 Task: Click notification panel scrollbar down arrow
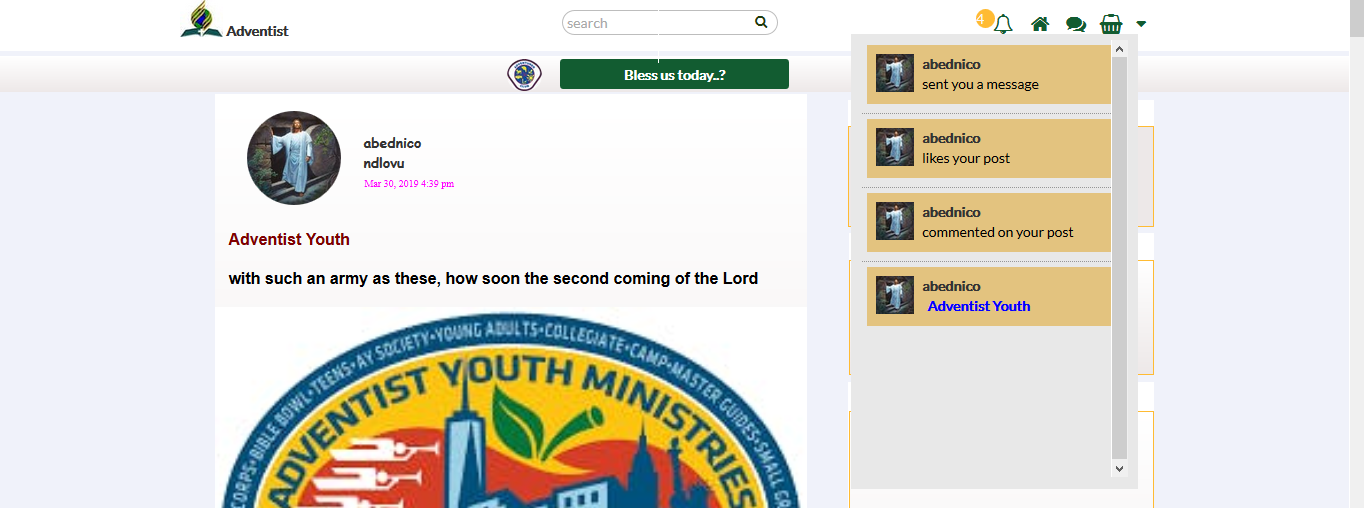1119,468
